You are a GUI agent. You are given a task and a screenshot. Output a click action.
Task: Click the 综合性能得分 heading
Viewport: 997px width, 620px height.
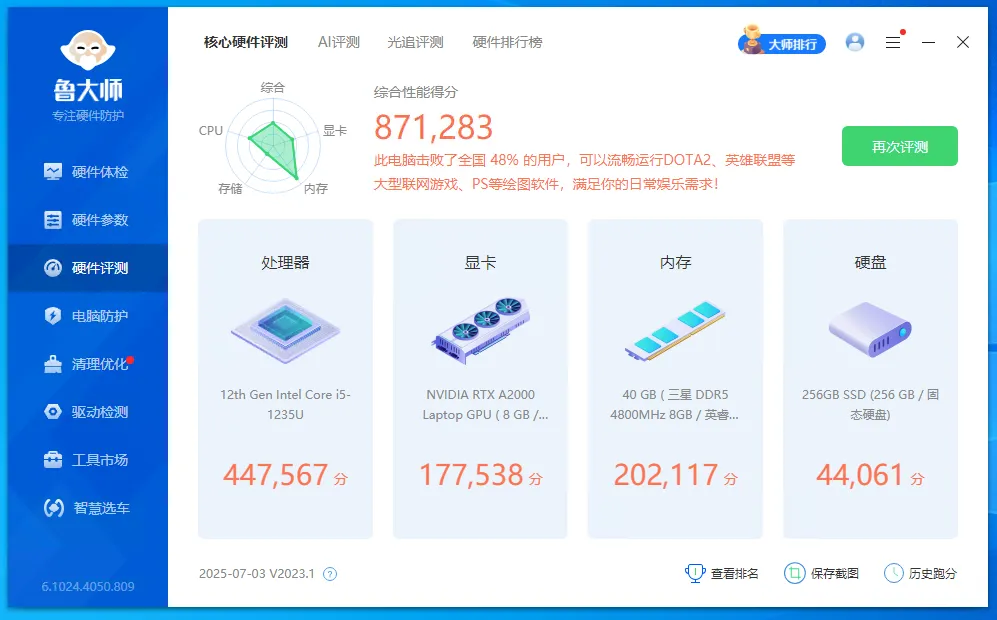coord(416,92)
